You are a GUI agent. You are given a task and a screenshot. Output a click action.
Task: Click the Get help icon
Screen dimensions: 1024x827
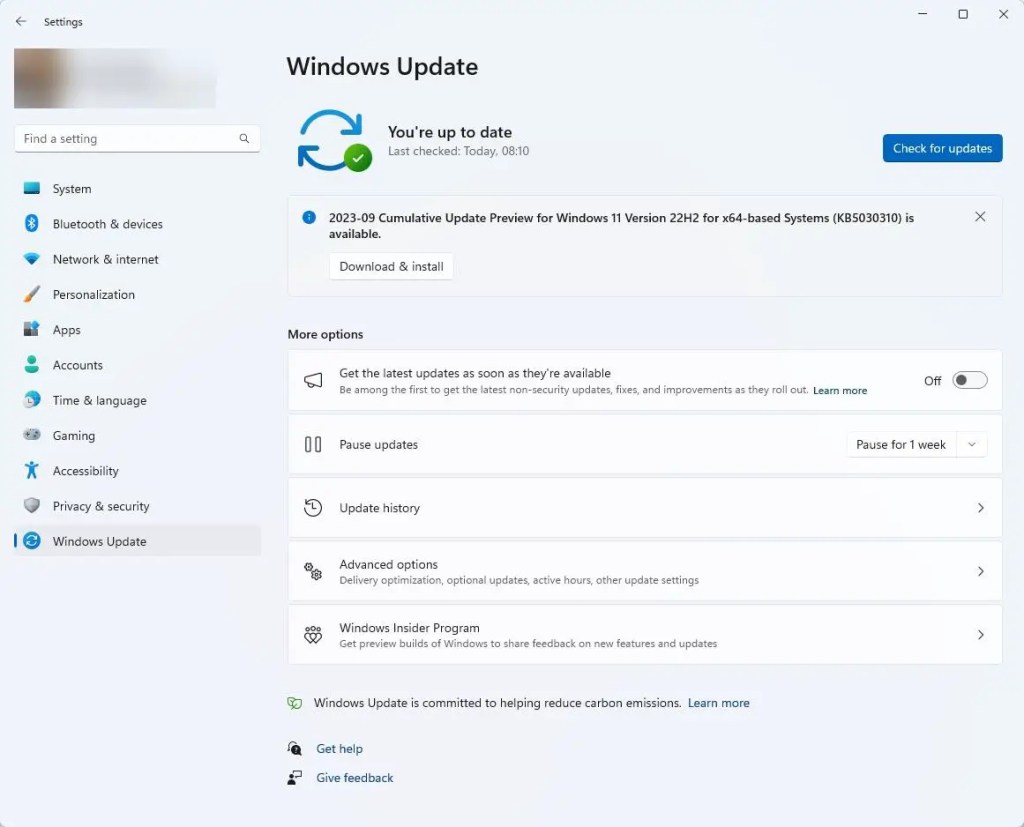coord(295,749)
